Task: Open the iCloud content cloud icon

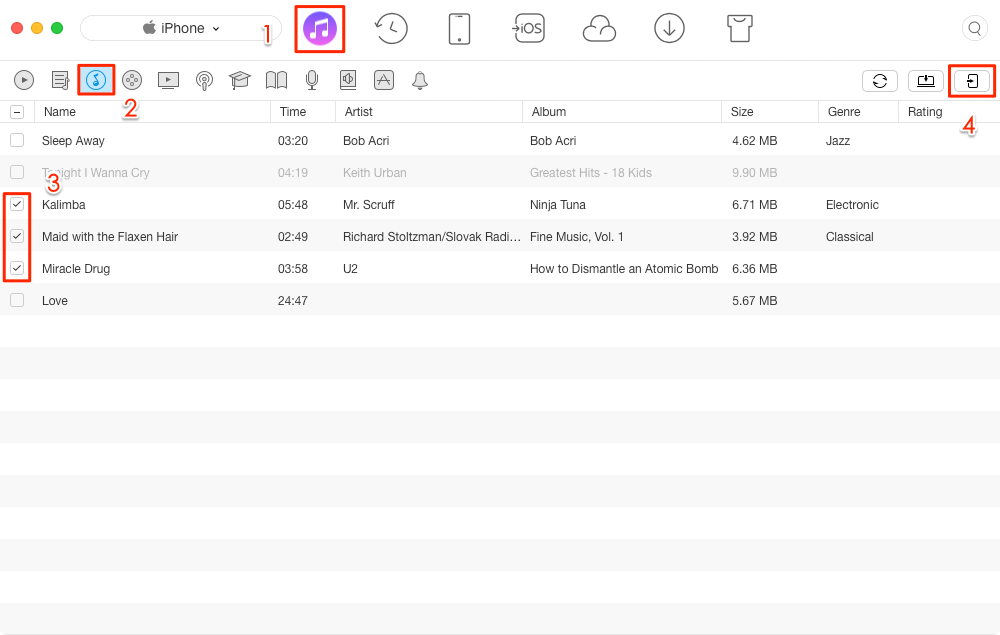Action: (599, 29)
